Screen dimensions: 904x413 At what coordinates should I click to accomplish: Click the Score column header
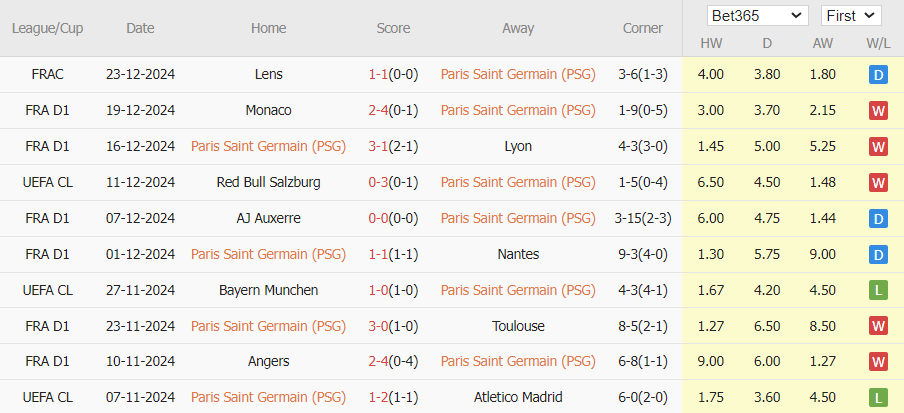tap(393, 29)
